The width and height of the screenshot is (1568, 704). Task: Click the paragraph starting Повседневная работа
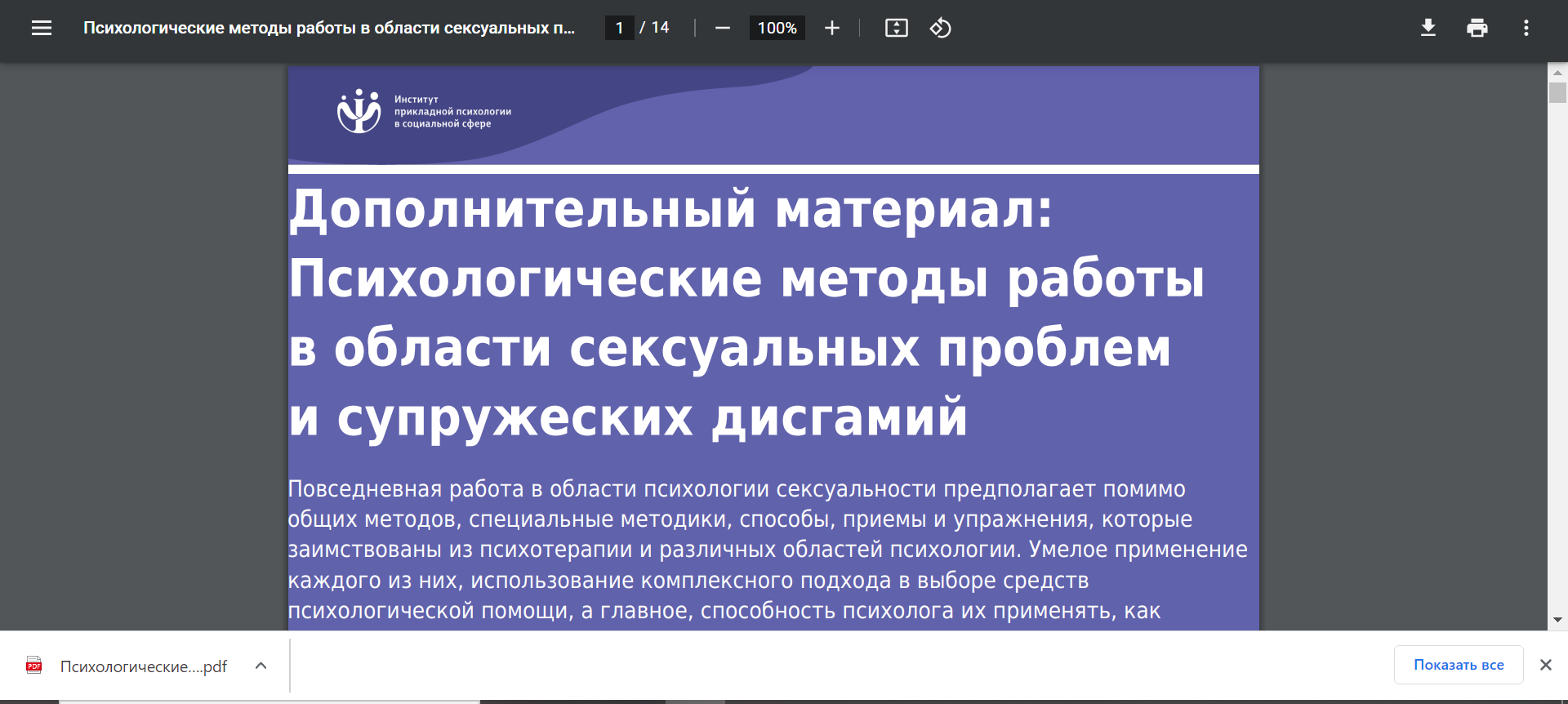pos(768,550)
